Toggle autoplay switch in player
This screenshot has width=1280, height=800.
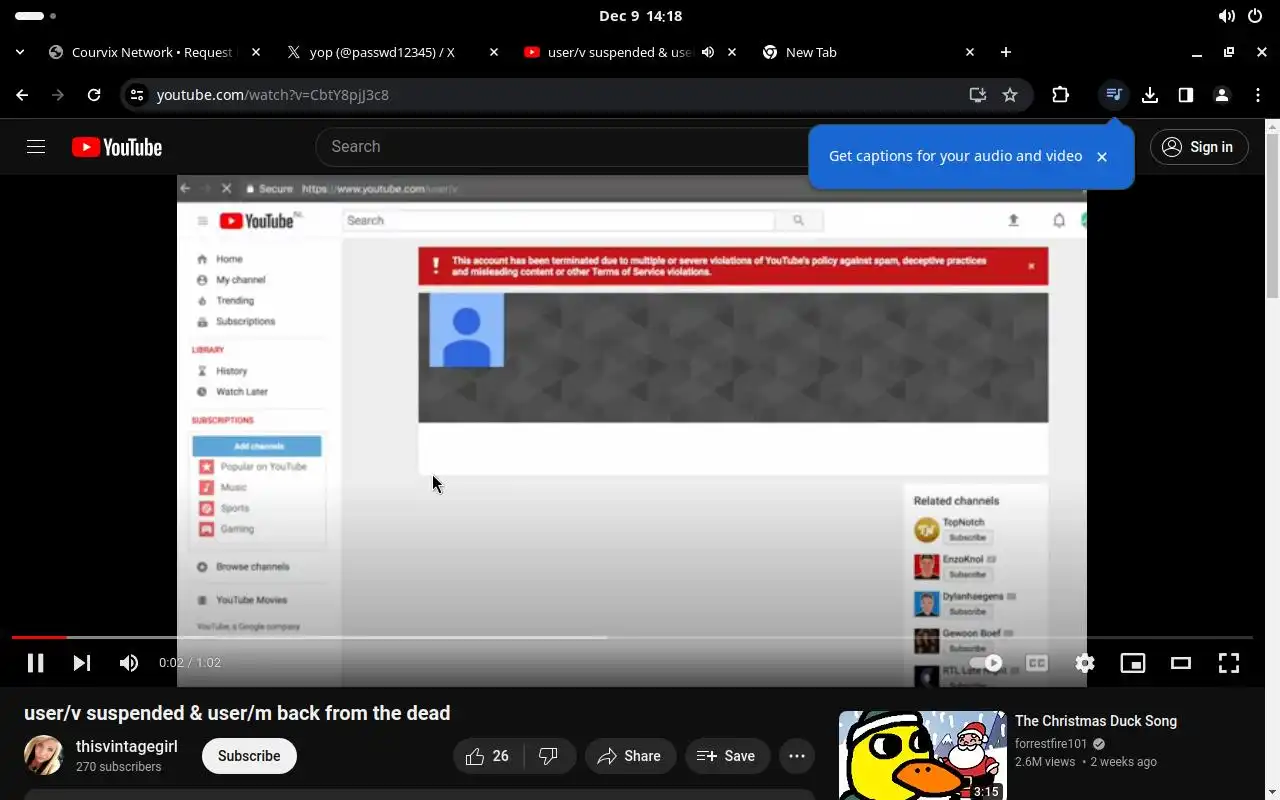coord(986,663)
